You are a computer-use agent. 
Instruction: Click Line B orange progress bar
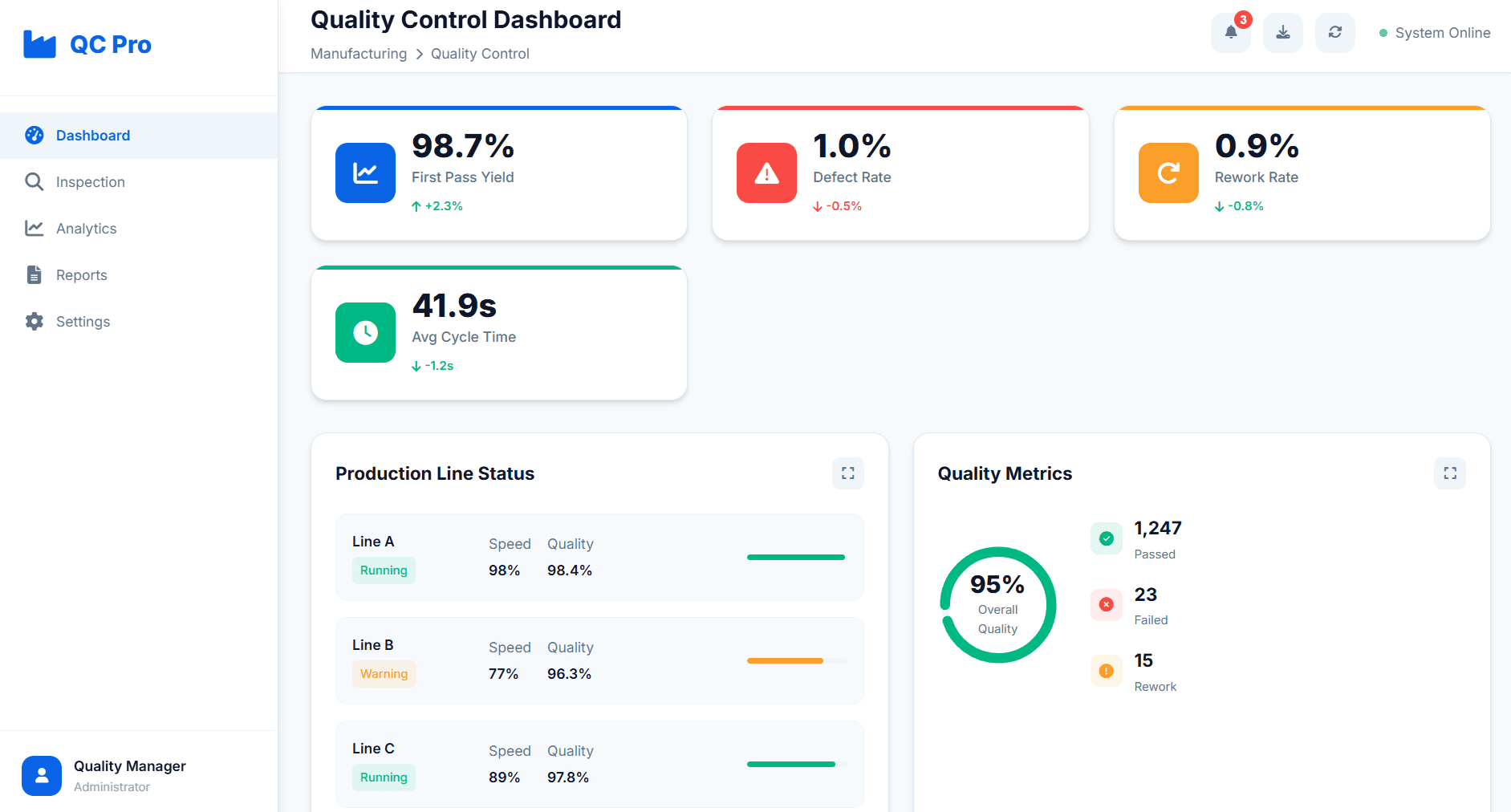point(785,660)
